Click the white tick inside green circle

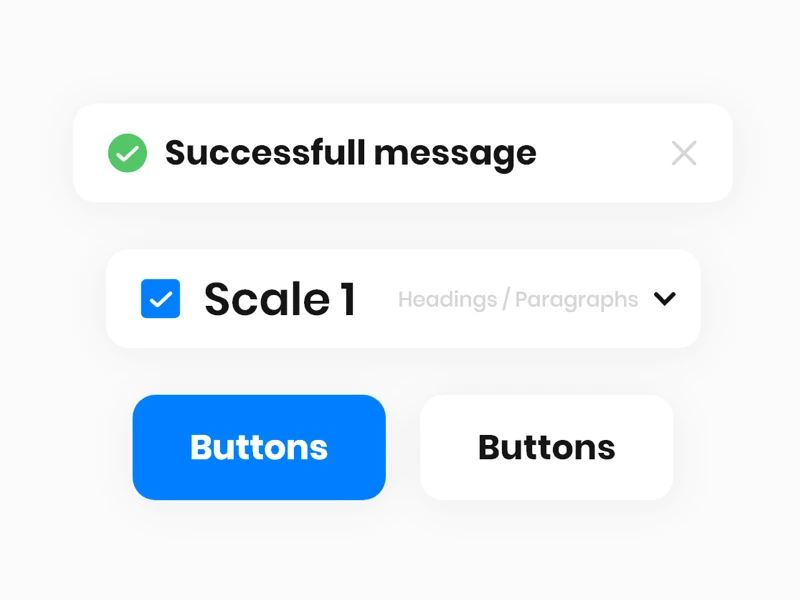(128, 153)
